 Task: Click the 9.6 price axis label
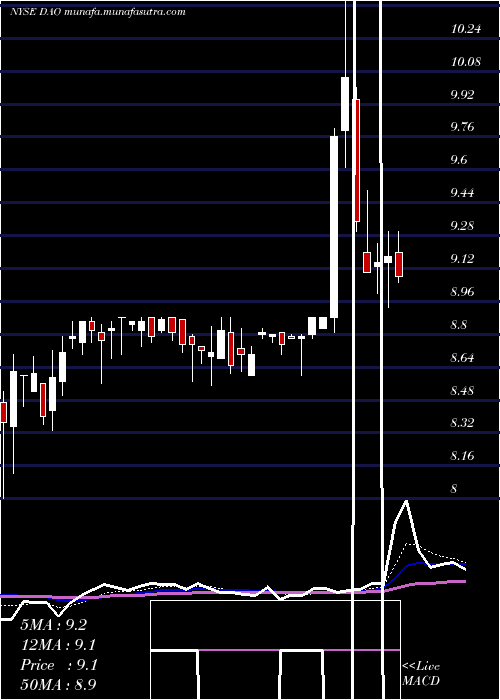tap(459, 160)
